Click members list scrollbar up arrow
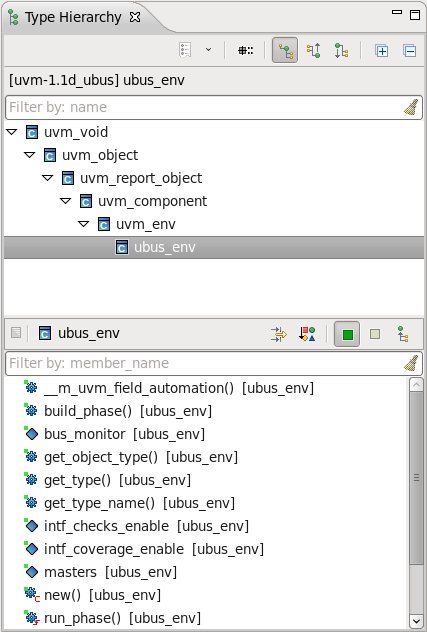 point(416,385)
